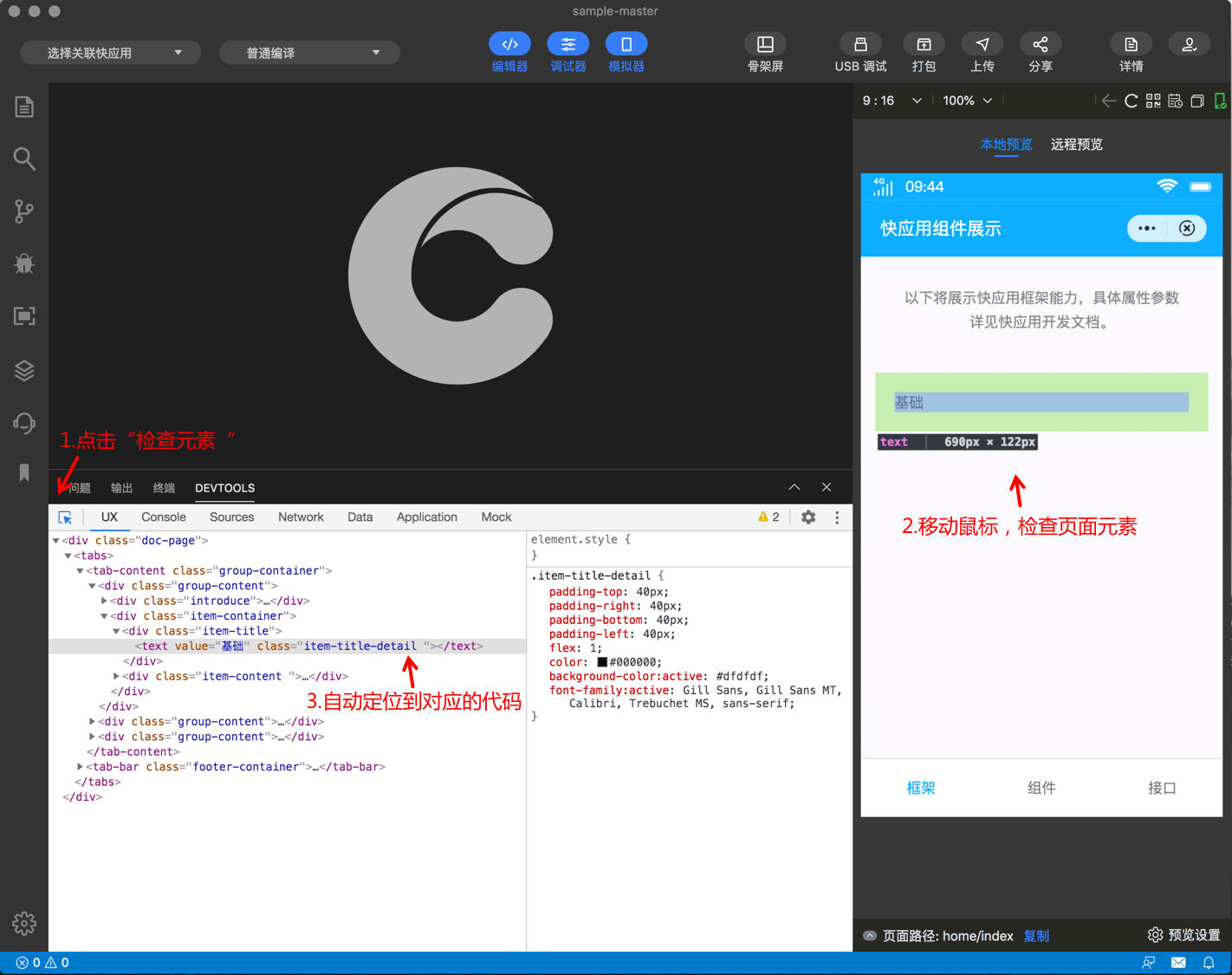
Task: Switch to the Console tab
Action: 164,517
